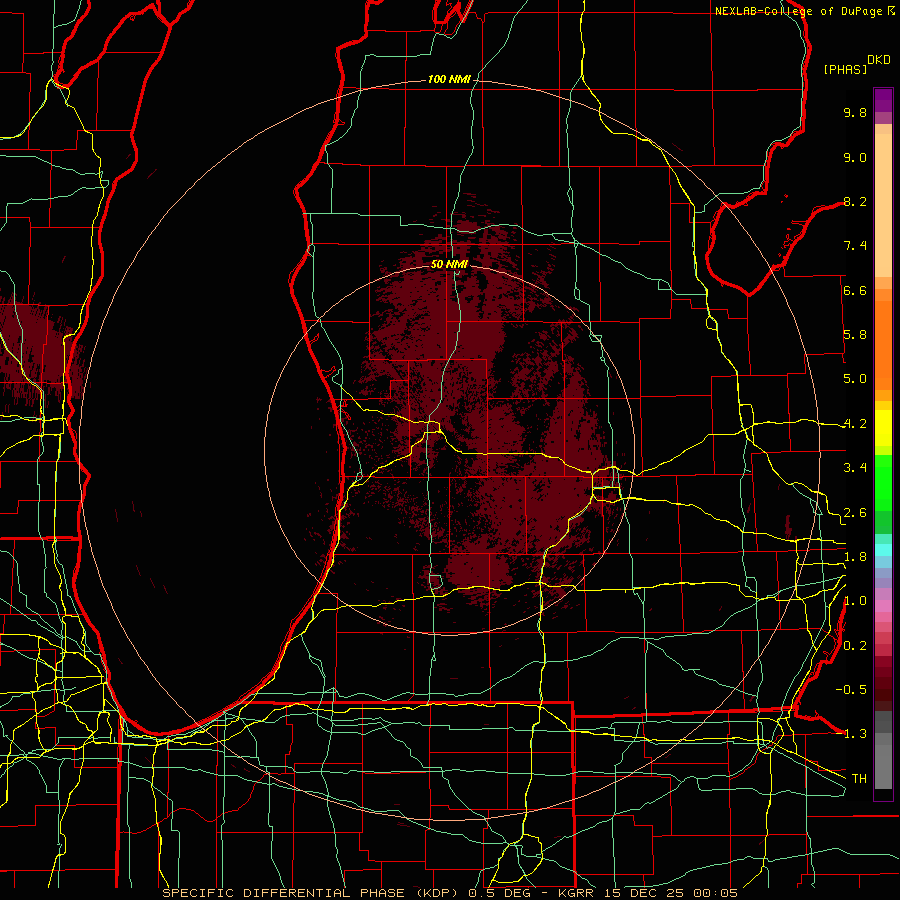Image resolution: width=900 pixels, height=900 pixels.
Task: Click the 1.3 scale value near the bottom
Action: [x=855, y=734]
